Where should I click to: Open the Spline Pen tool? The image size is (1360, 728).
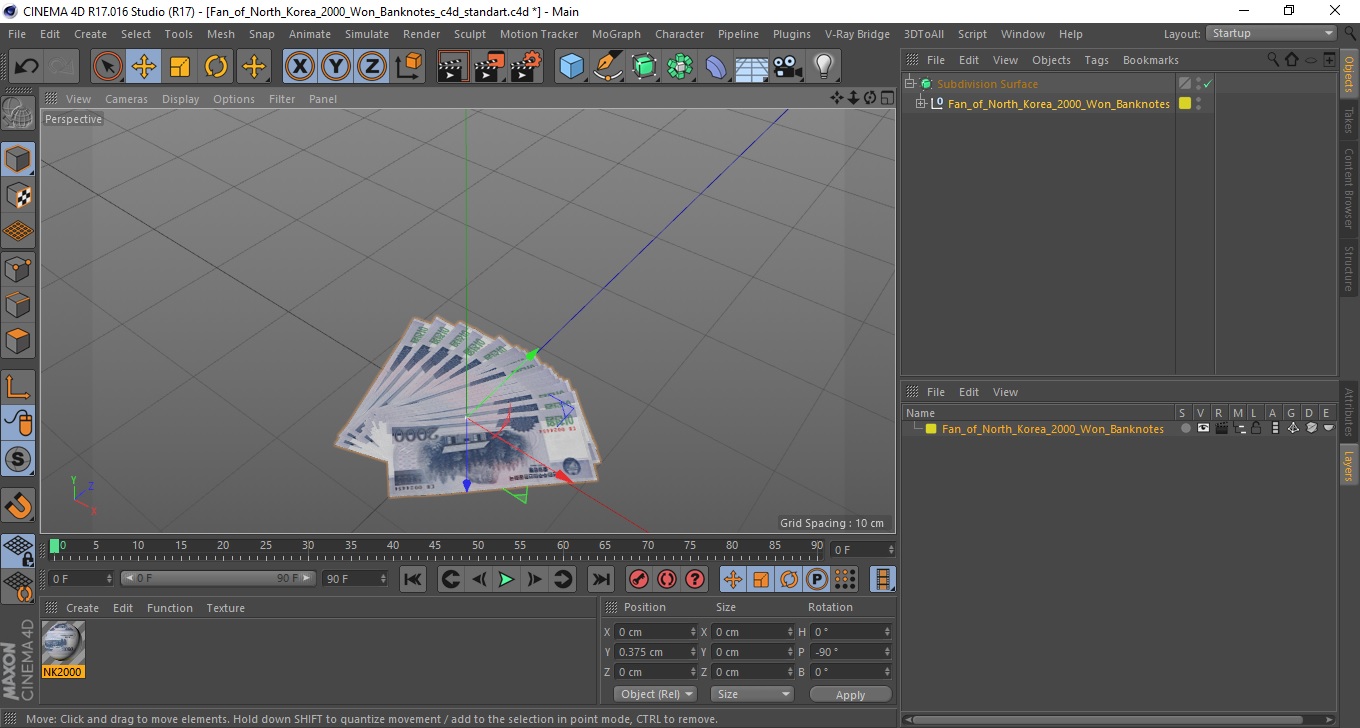point(608,67)
